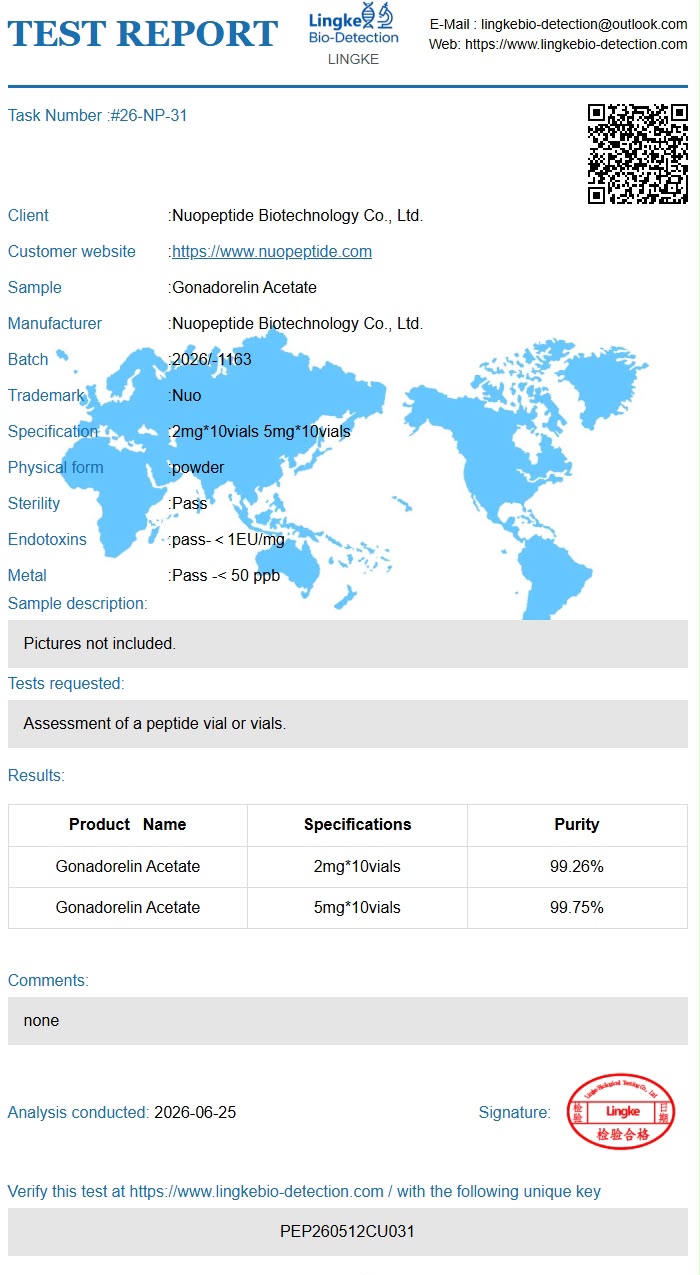The width and height of the screenshot is (700, 1275).
Task: Click the analysis date 2026-06-25
Action: pyautogui.click(x=195, y=1113)
